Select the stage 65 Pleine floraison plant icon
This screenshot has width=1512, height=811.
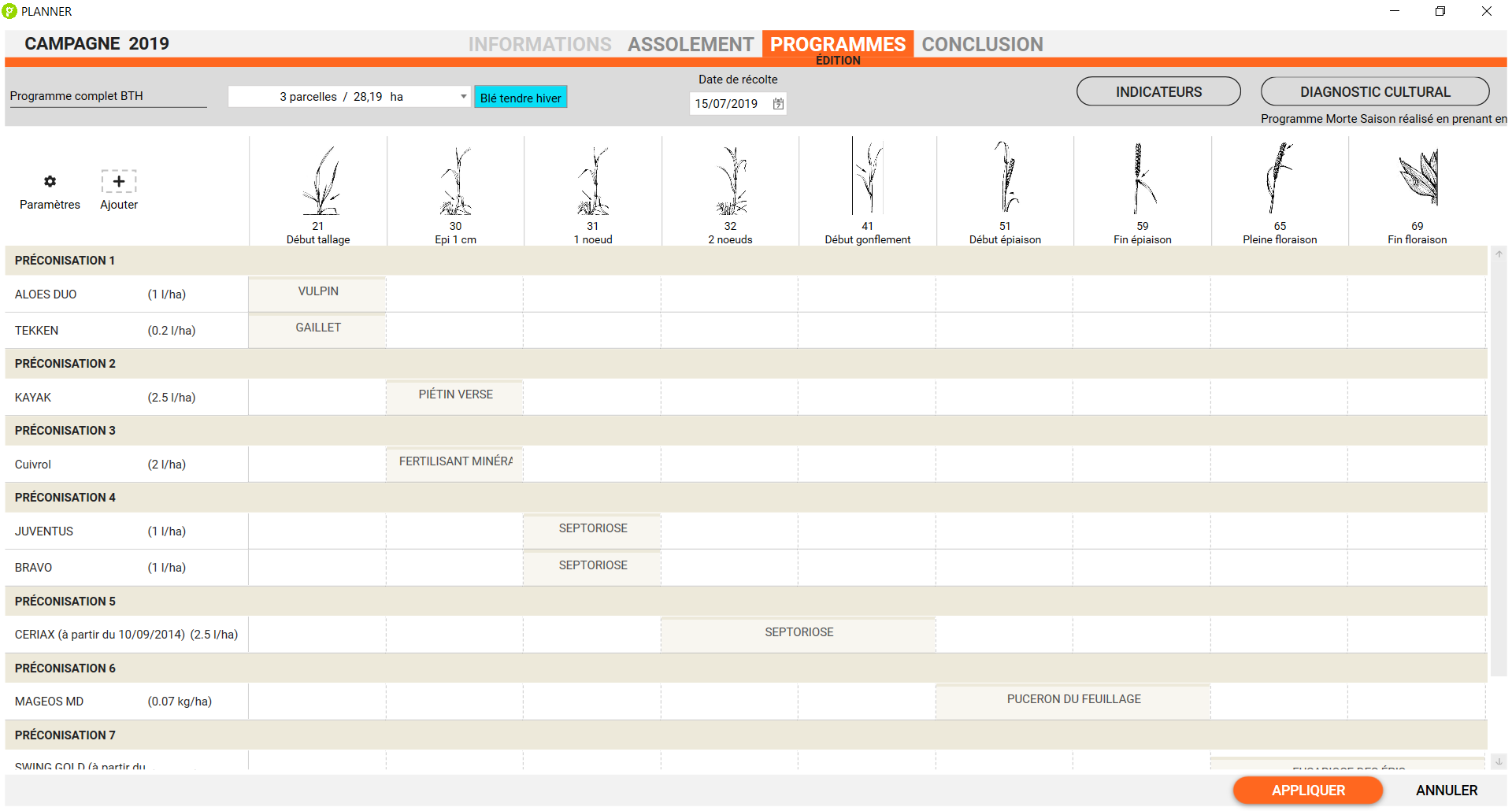(1280, 178)
